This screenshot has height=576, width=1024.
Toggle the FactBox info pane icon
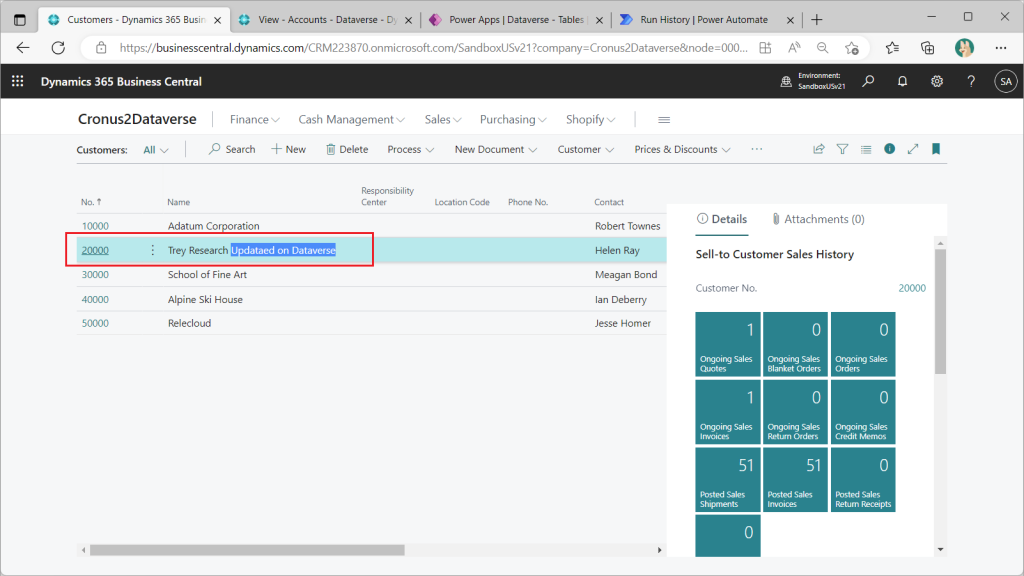pyautogui.click(x=889, y=149)
